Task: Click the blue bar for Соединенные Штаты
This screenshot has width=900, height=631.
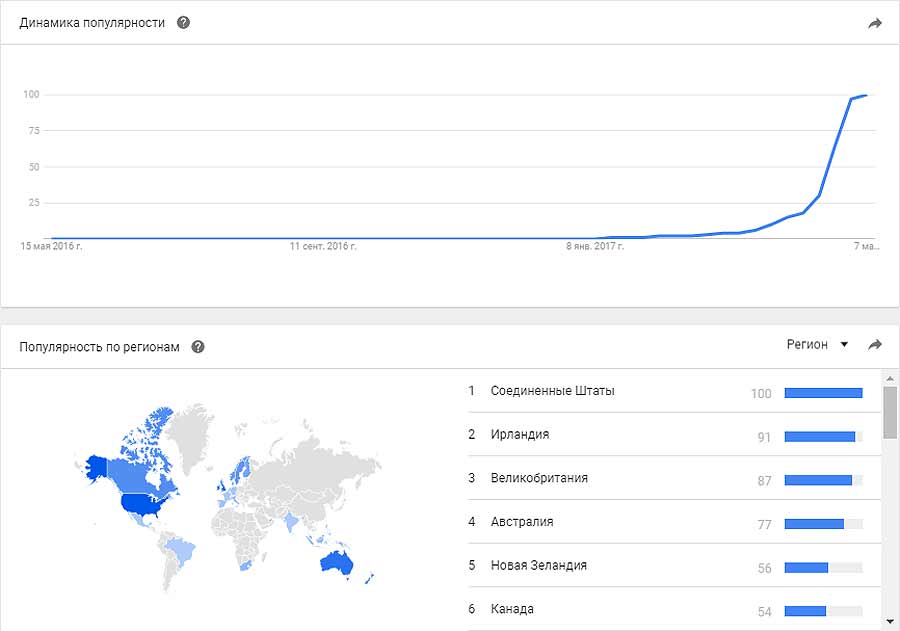Action: pos(824,393)
